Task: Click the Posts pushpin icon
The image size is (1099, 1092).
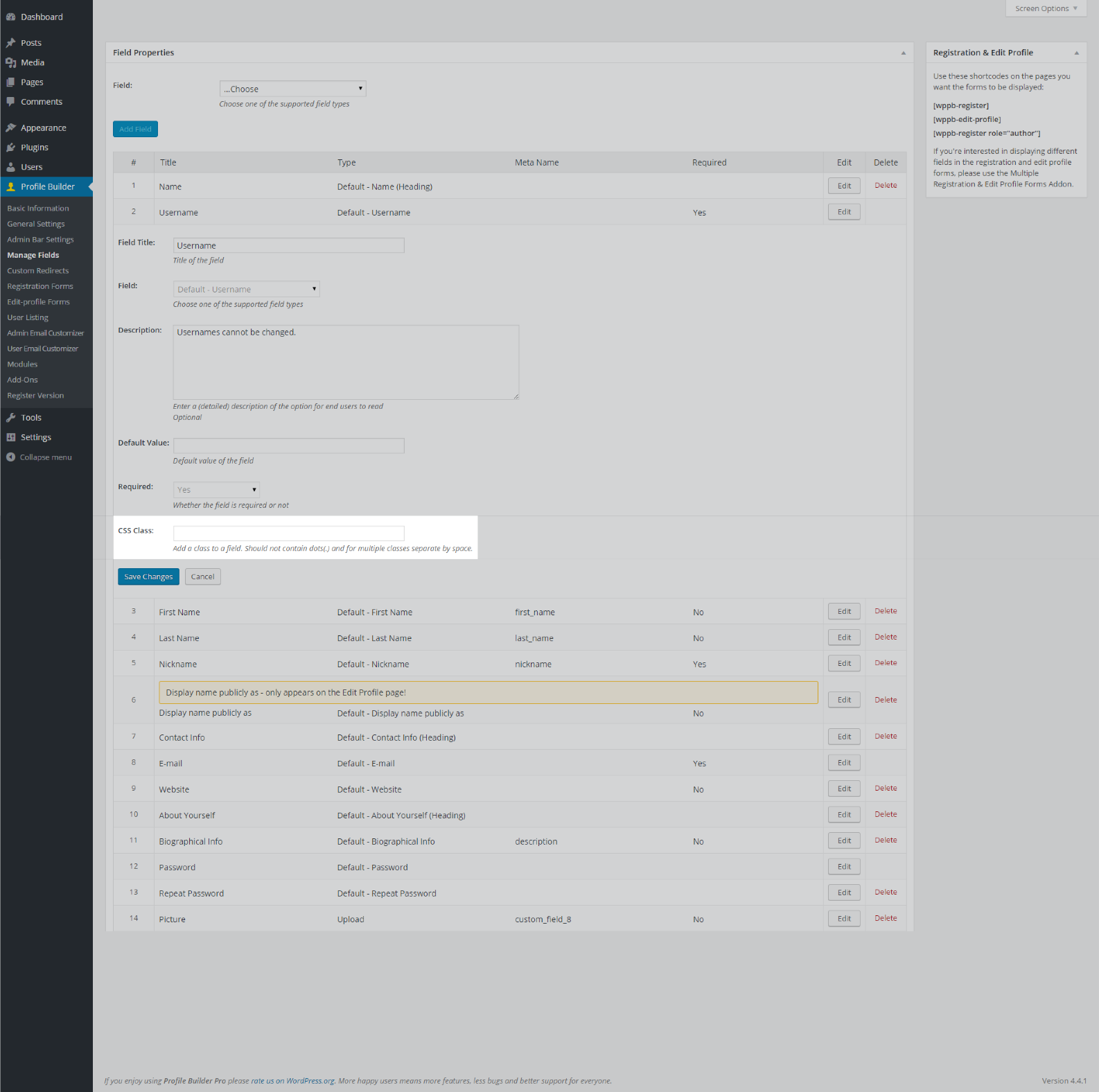Action: tap(11, 43)
